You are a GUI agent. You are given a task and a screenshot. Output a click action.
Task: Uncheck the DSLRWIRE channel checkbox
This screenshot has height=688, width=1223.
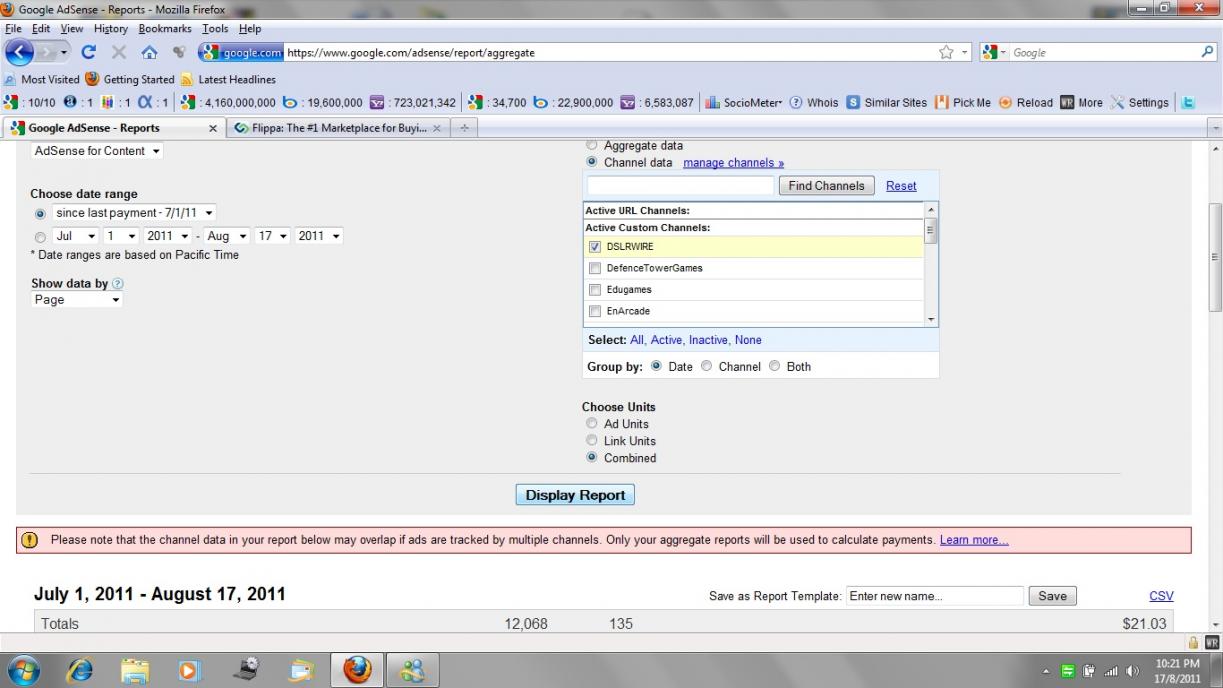point(595,246)
